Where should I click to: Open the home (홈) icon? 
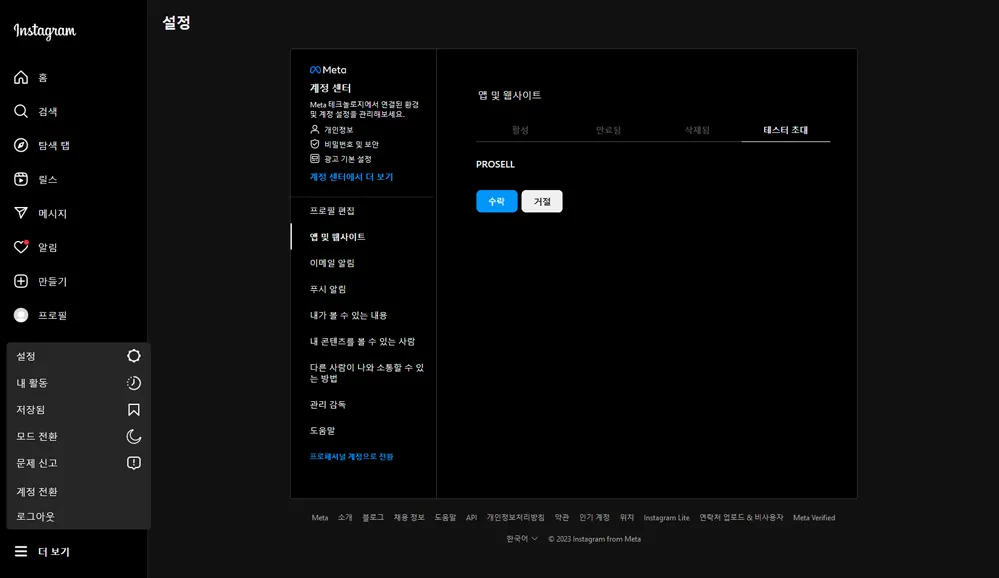[21, 77]
